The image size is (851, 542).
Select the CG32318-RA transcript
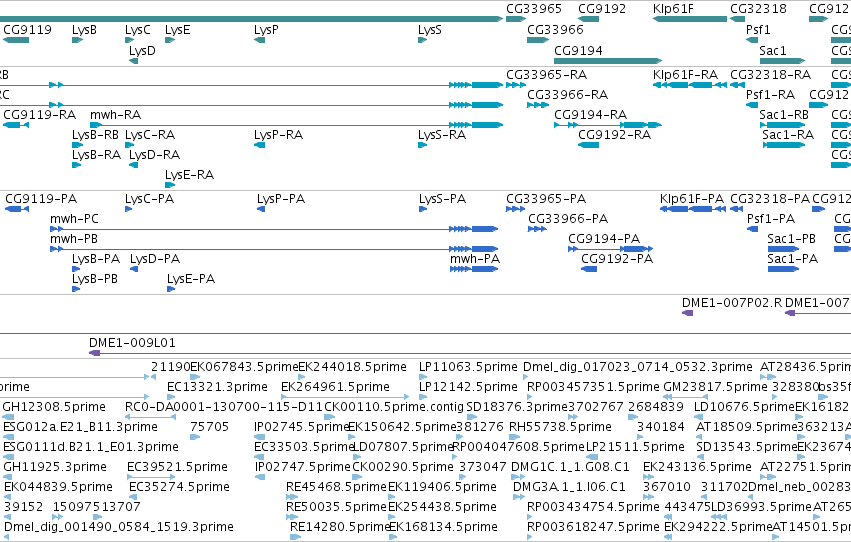click(x=738, y=85)
